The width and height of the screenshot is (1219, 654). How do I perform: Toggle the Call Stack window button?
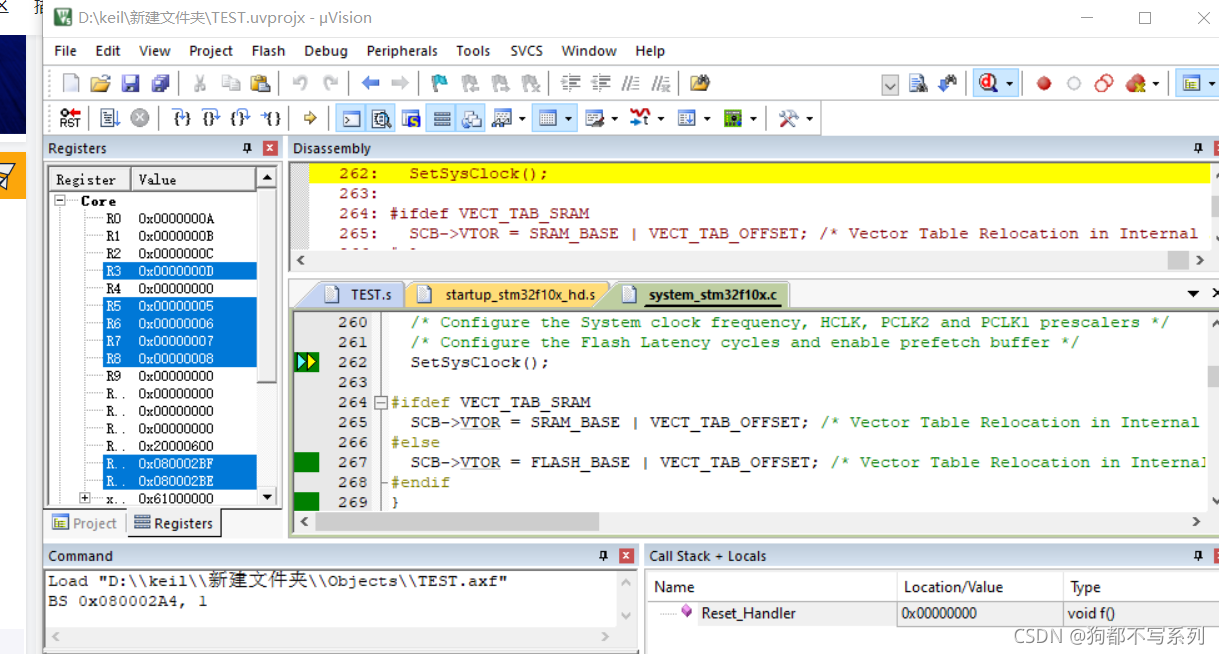click(x=472, y=118)
